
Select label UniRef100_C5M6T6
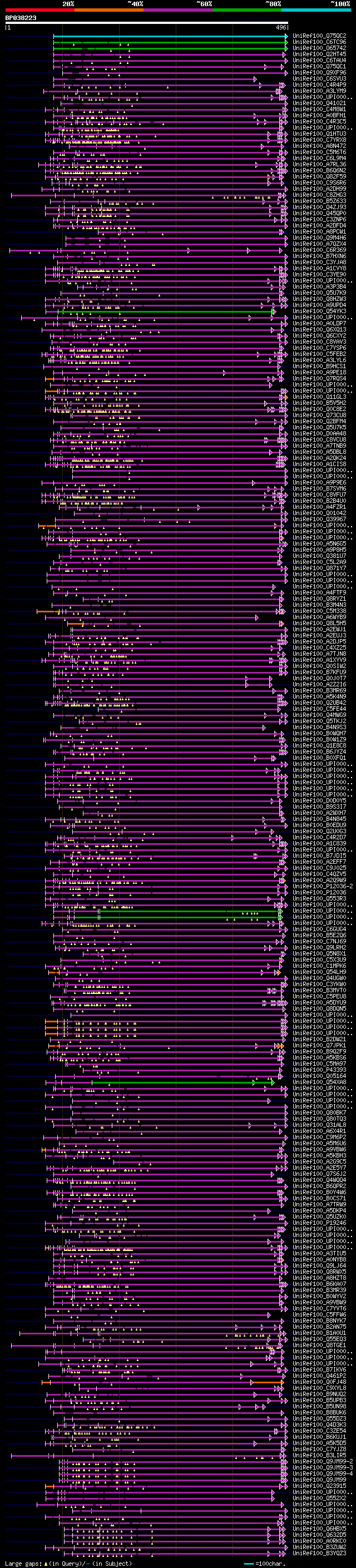click(x=319, y=152)
